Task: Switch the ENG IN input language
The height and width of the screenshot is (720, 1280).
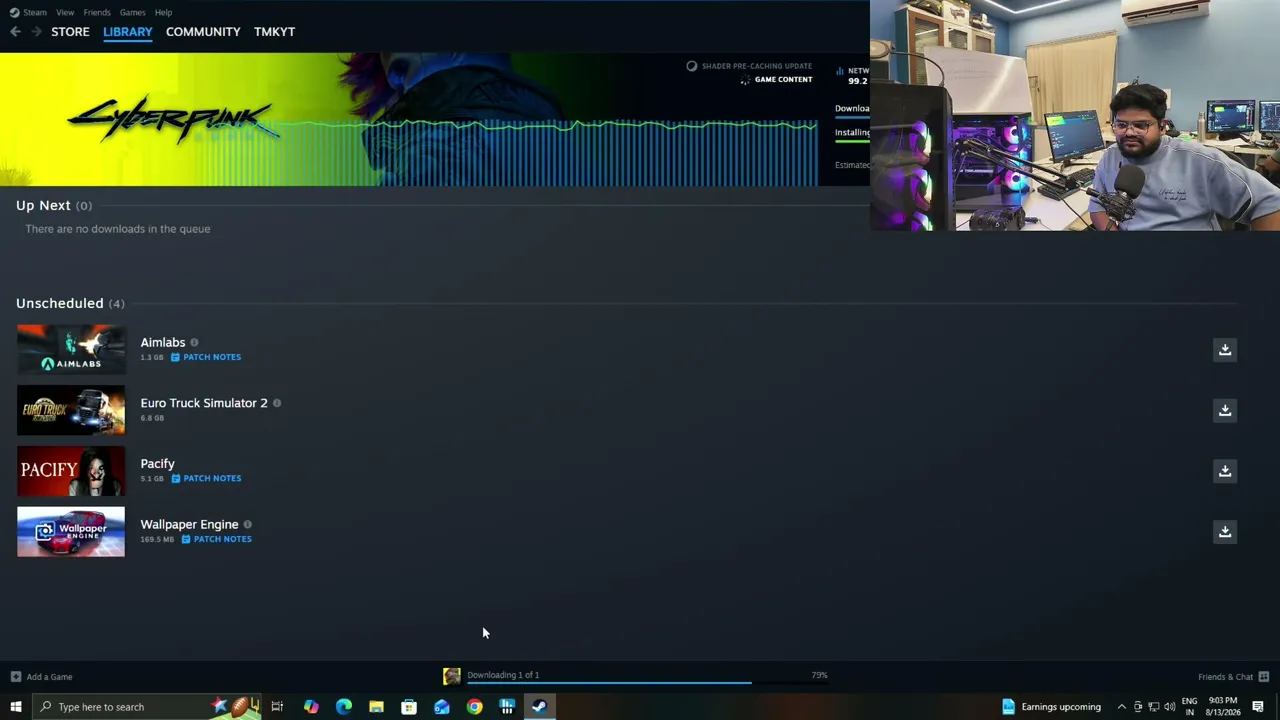Action: point(1189,707)
